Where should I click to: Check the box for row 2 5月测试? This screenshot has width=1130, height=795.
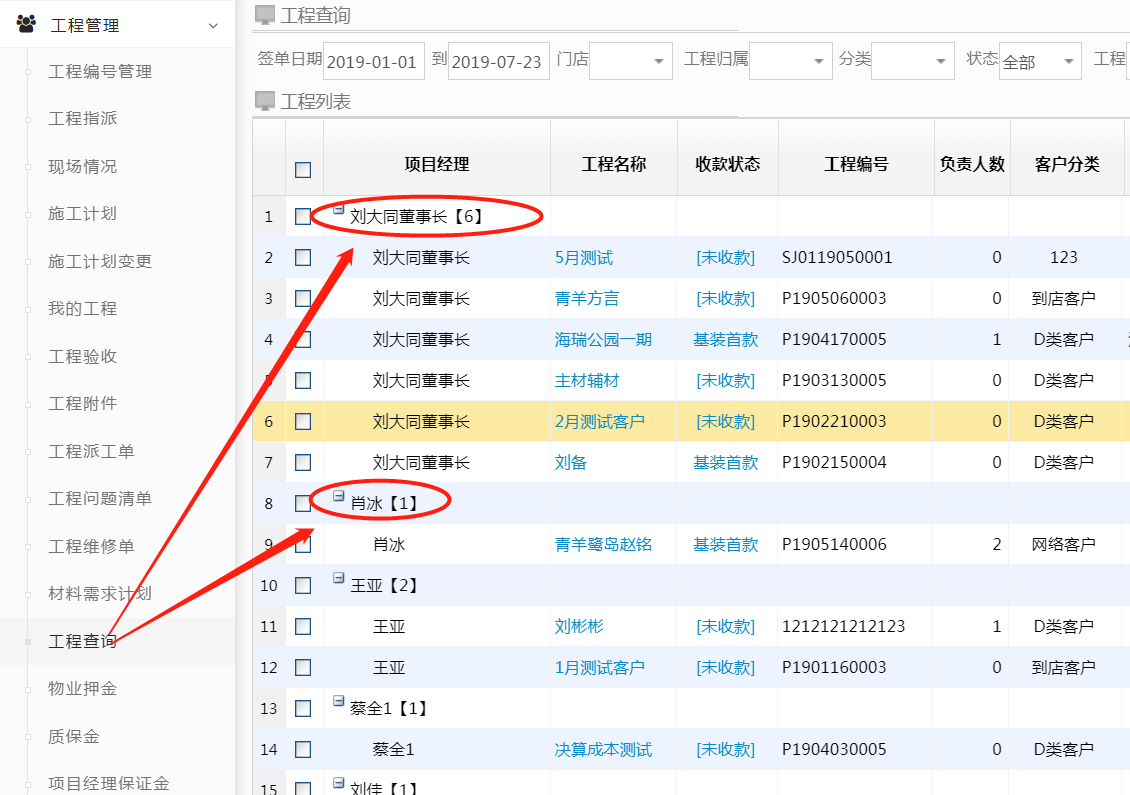303,258
